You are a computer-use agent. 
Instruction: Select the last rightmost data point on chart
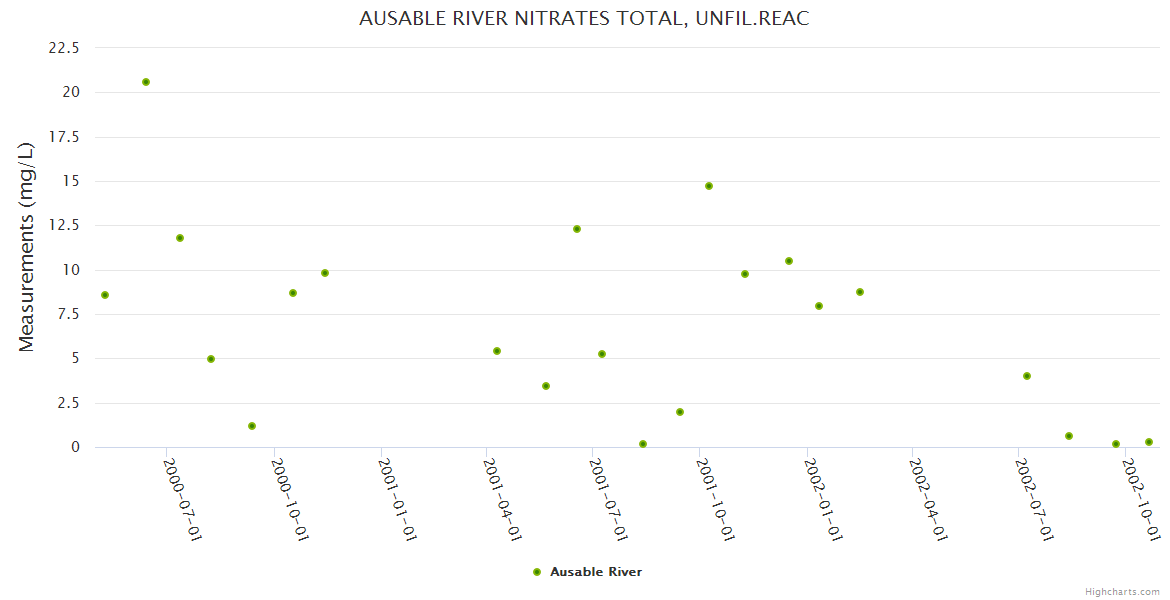pyautogui.click(x=1149, y=442)
